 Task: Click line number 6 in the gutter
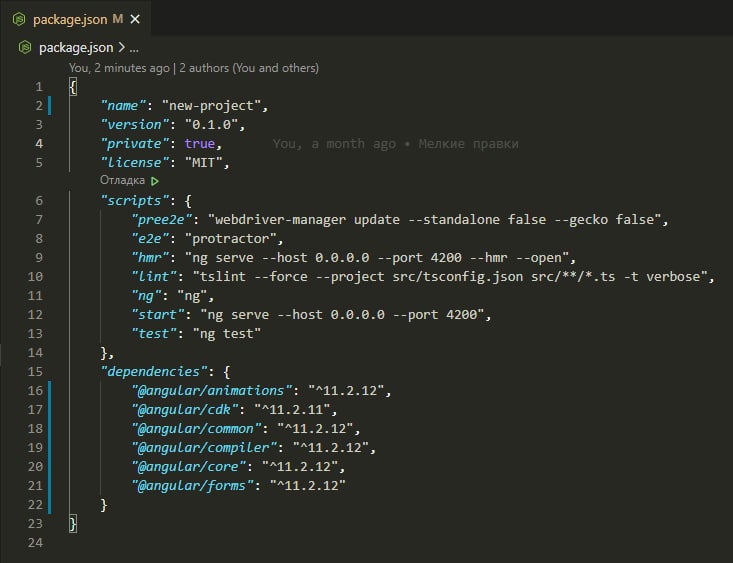(39, 201)
